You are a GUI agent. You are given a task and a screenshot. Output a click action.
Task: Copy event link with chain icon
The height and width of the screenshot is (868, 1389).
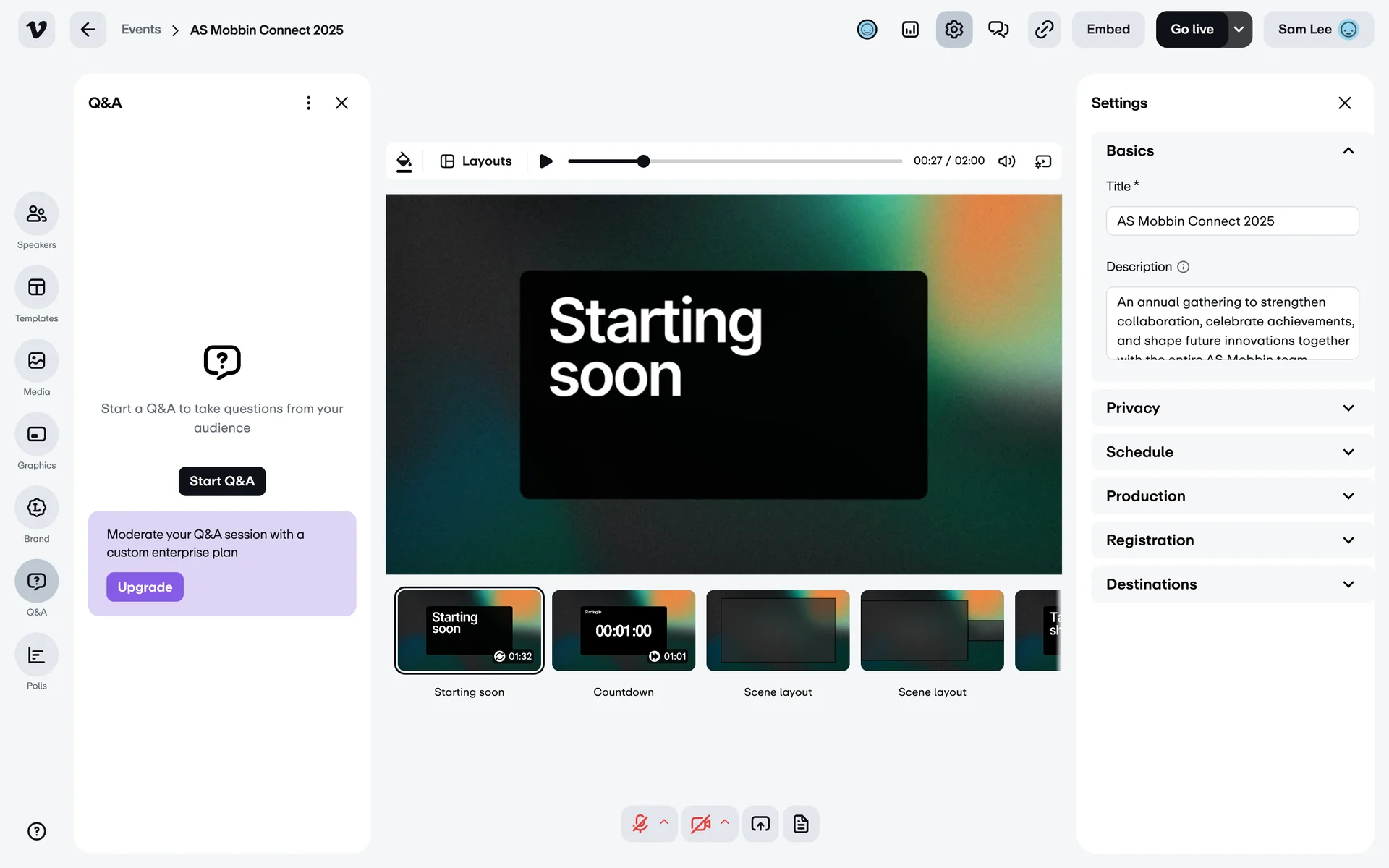click(1044, 30)
